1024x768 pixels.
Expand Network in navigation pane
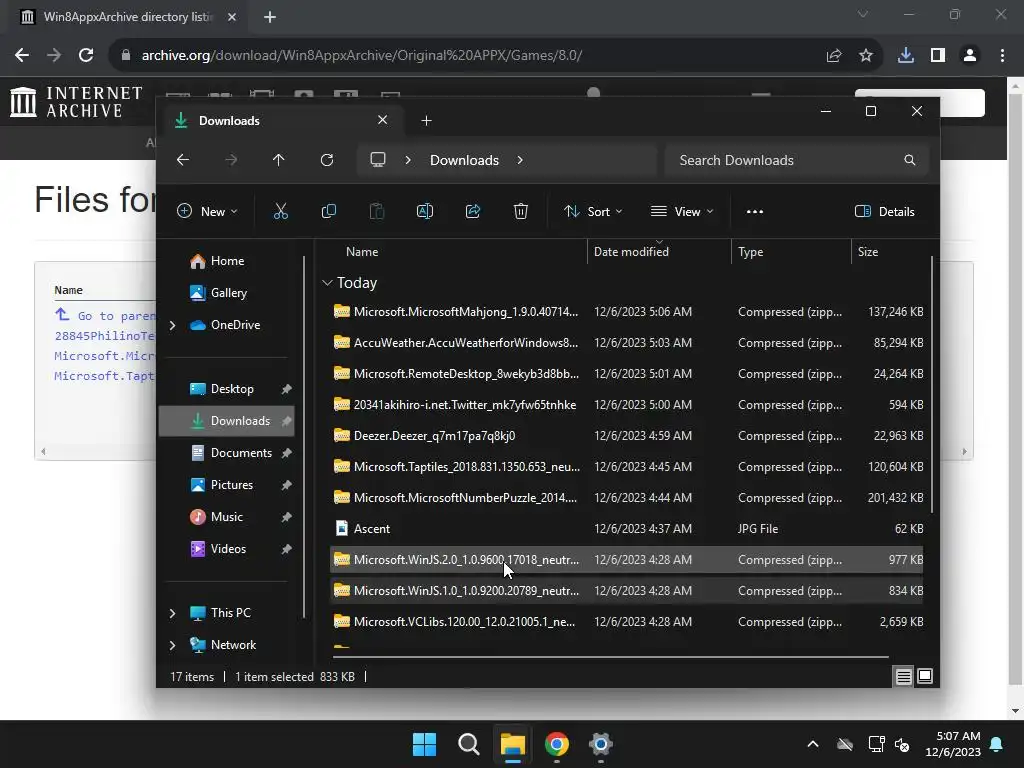pyautogui.click(x=172, y=645)
